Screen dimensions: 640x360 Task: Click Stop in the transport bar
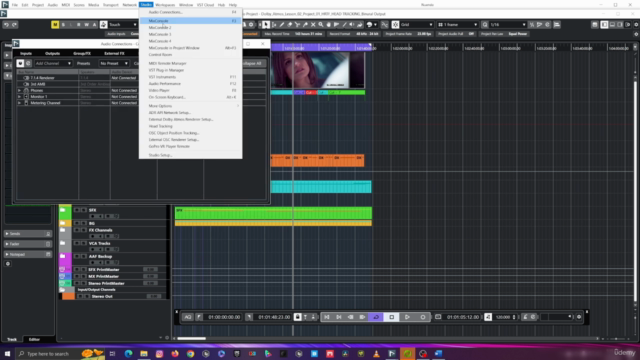click(391, 317)
